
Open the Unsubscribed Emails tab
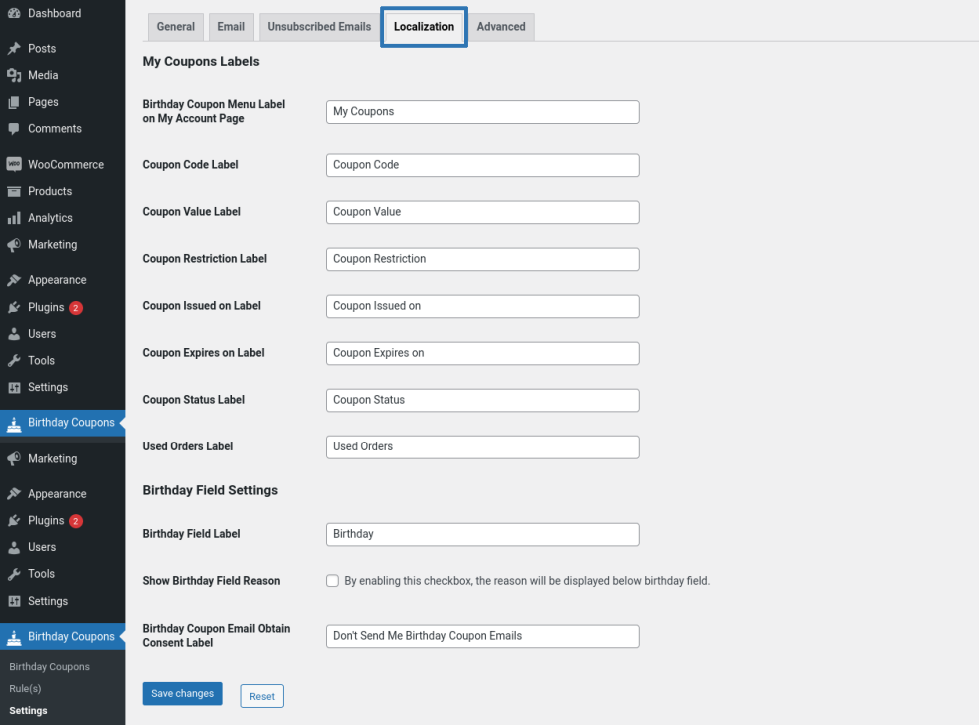click(x=319, y=27)
